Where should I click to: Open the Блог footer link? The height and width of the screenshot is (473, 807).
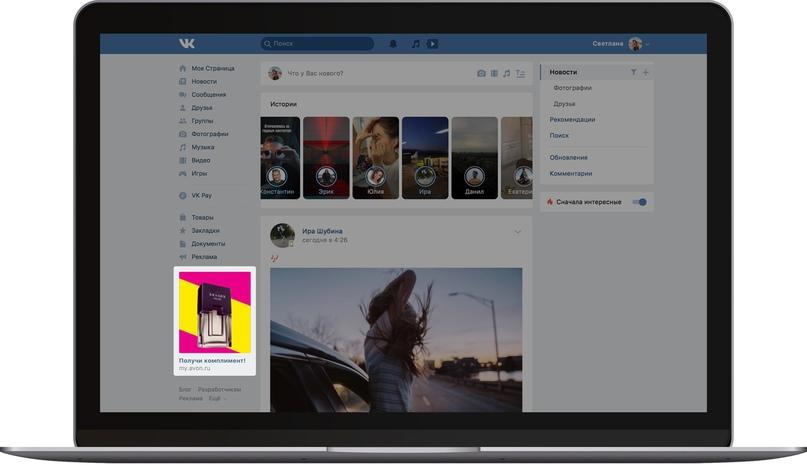point(185,390)
